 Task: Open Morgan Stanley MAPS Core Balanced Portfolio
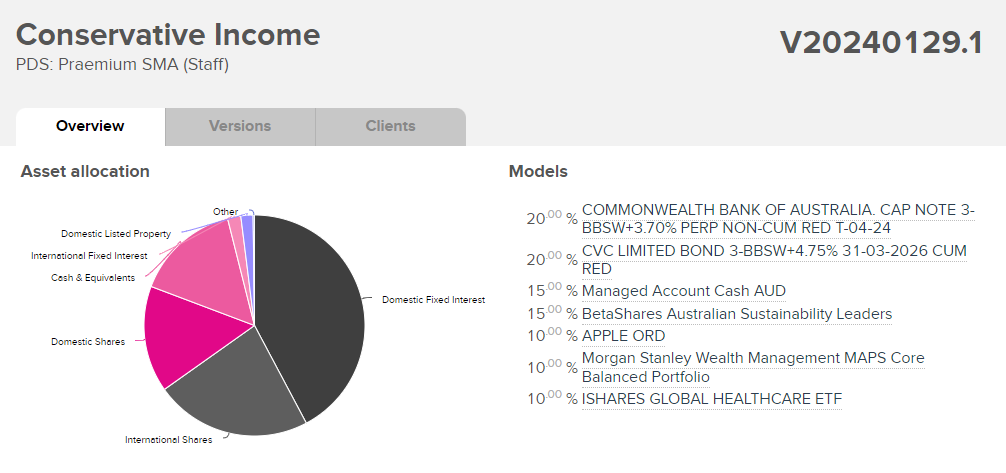[753, 366]
